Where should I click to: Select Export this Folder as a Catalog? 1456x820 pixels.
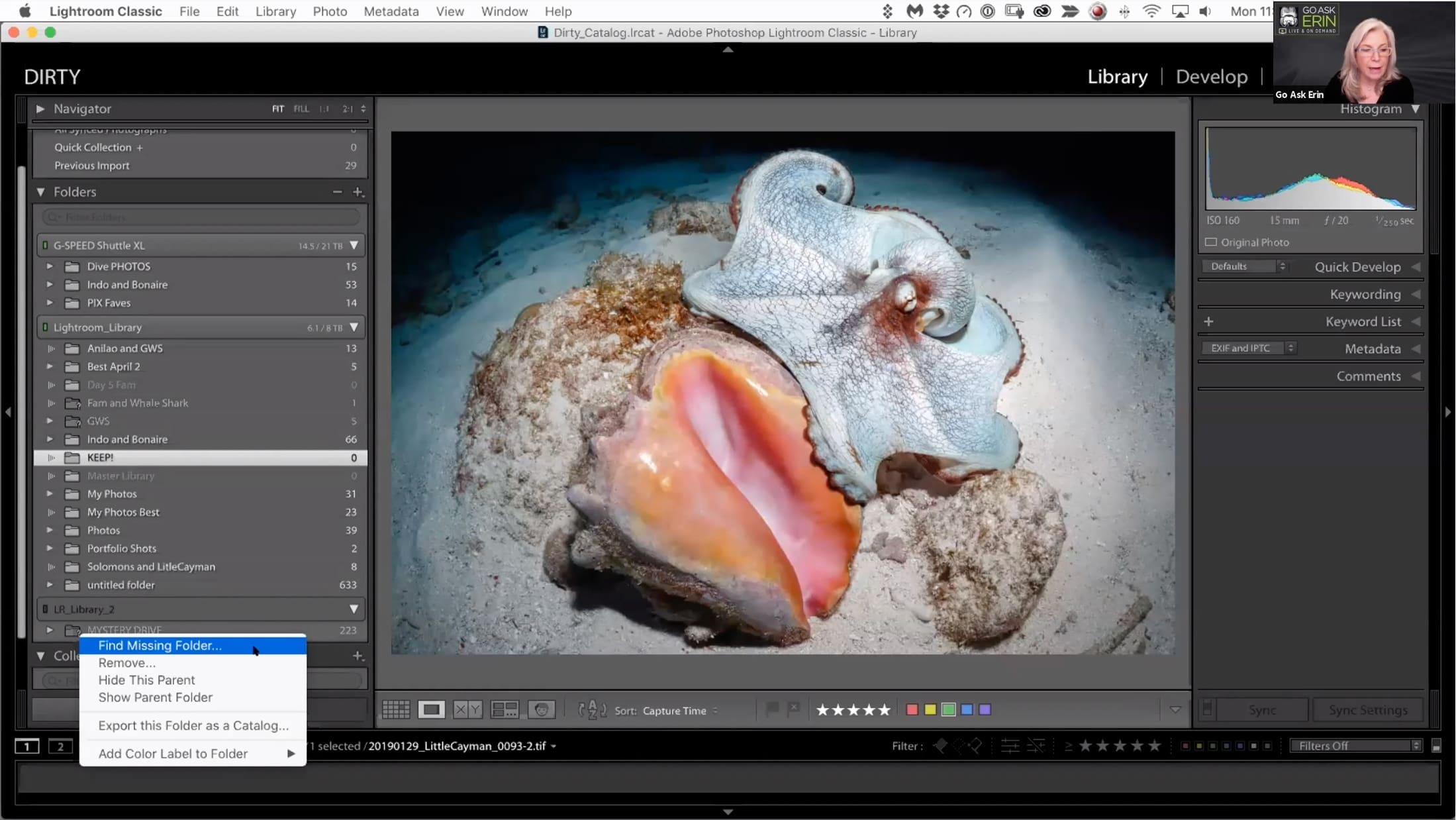coord(193,726)
